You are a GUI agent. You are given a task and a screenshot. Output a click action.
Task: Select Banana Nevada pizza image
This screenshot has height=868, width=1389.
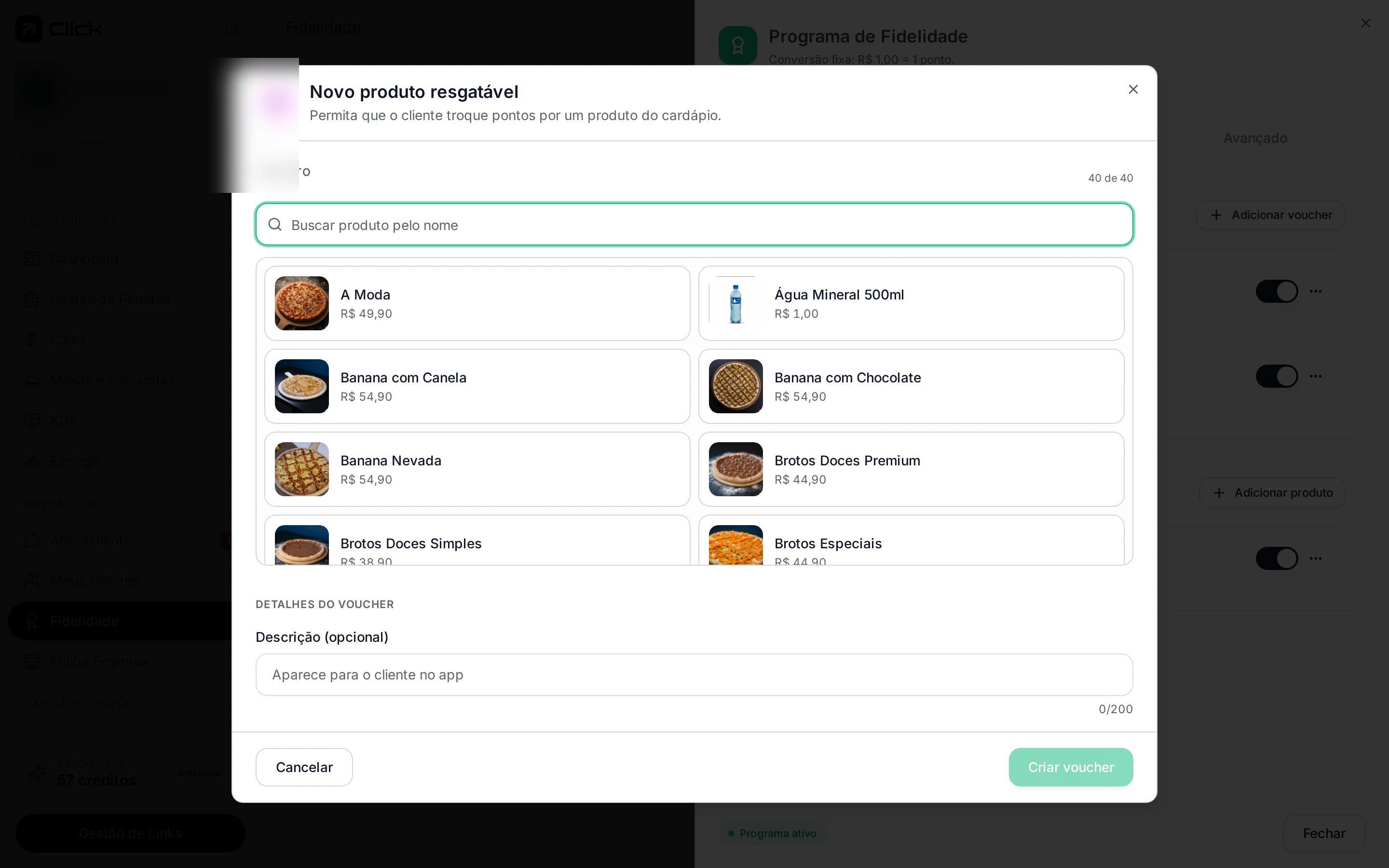(x=302, y=469)
